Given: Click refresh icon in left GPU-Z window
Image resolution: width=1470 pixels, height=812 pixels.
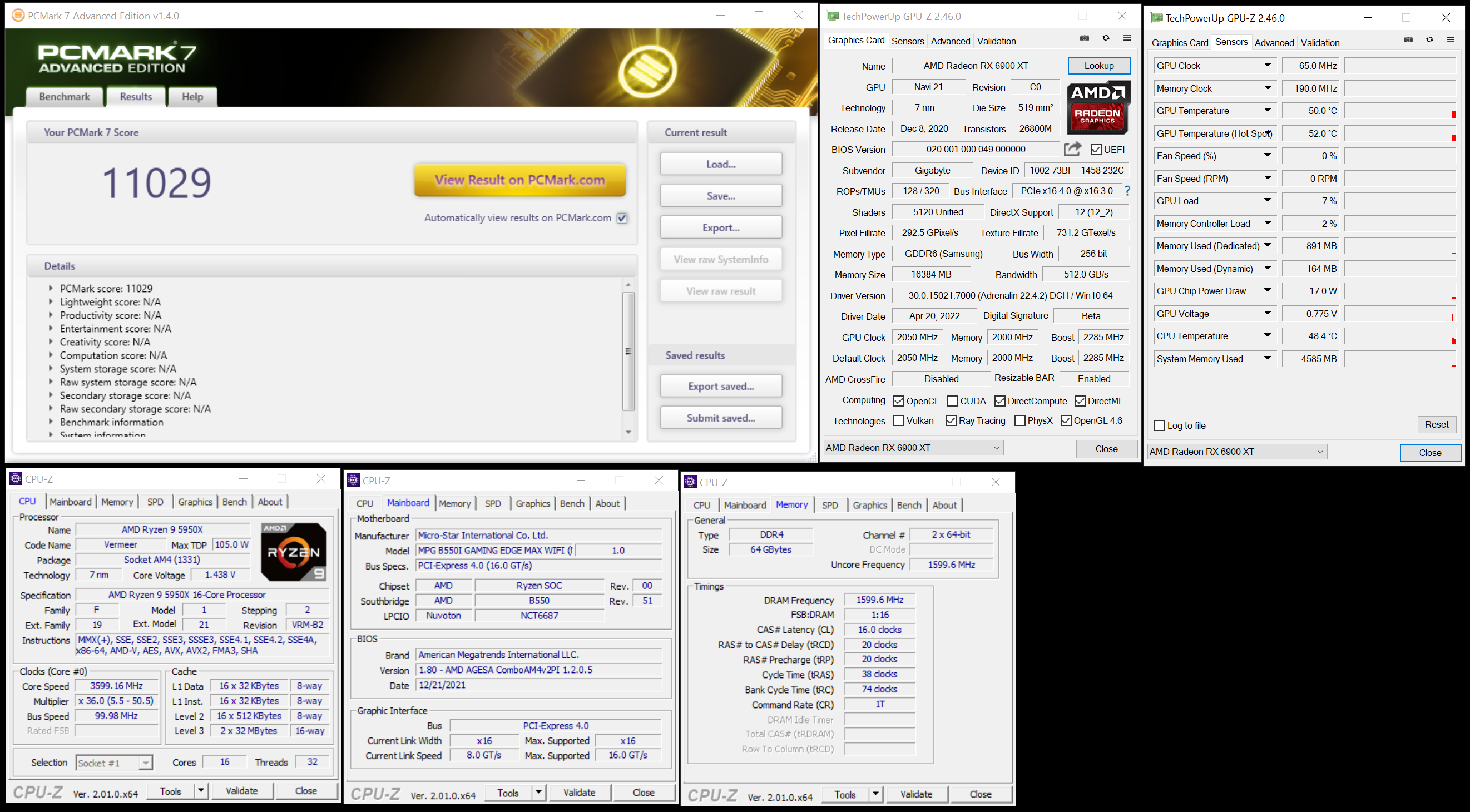Looking at the screenshot, I should click(1106, 38).
